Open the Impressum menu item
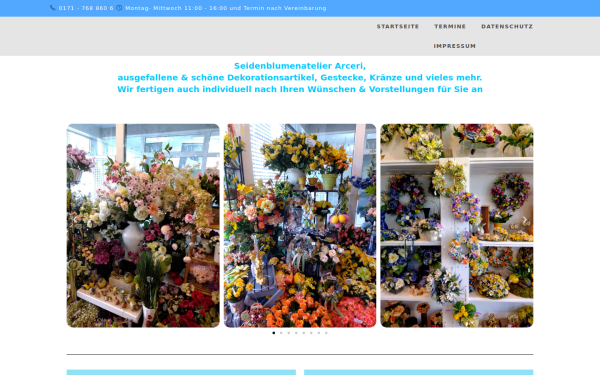 click(455, 46)
